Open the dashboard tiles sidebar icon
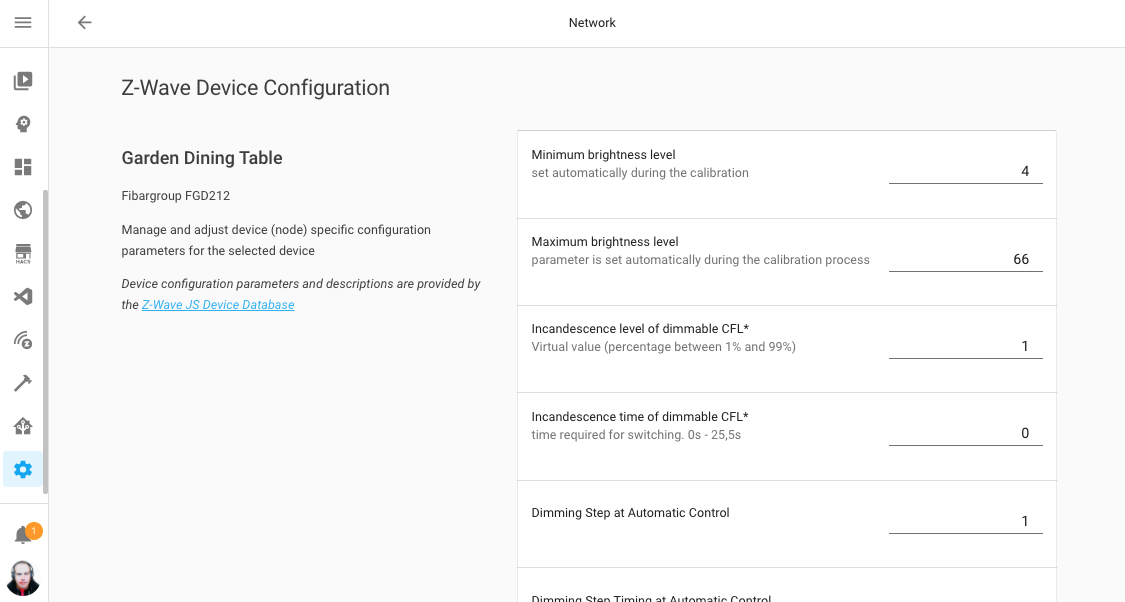This screenshot has height=602, width=1125. click(x=22, y=167)
